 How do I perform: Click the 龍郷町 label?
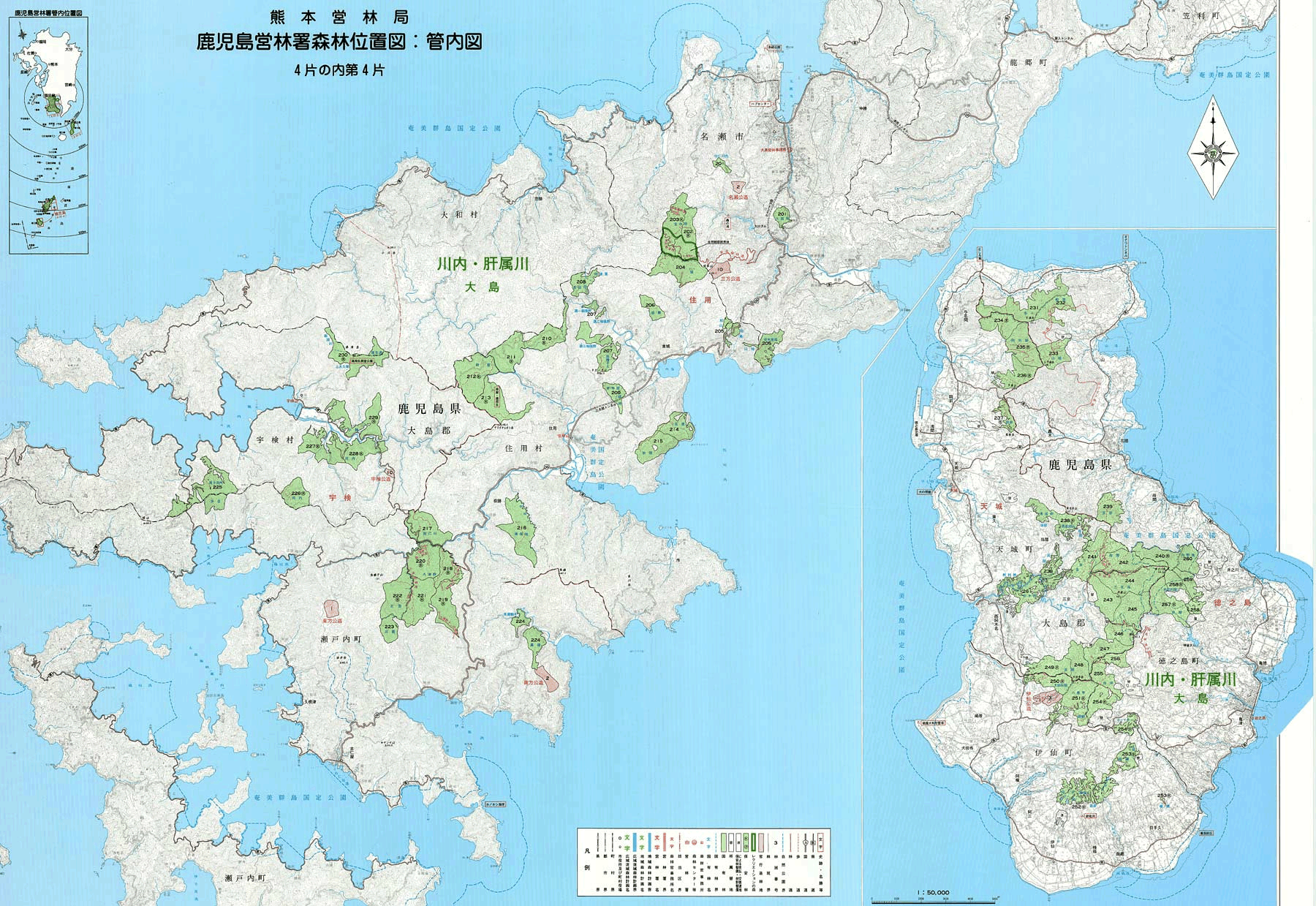(x=1028, y=63)
